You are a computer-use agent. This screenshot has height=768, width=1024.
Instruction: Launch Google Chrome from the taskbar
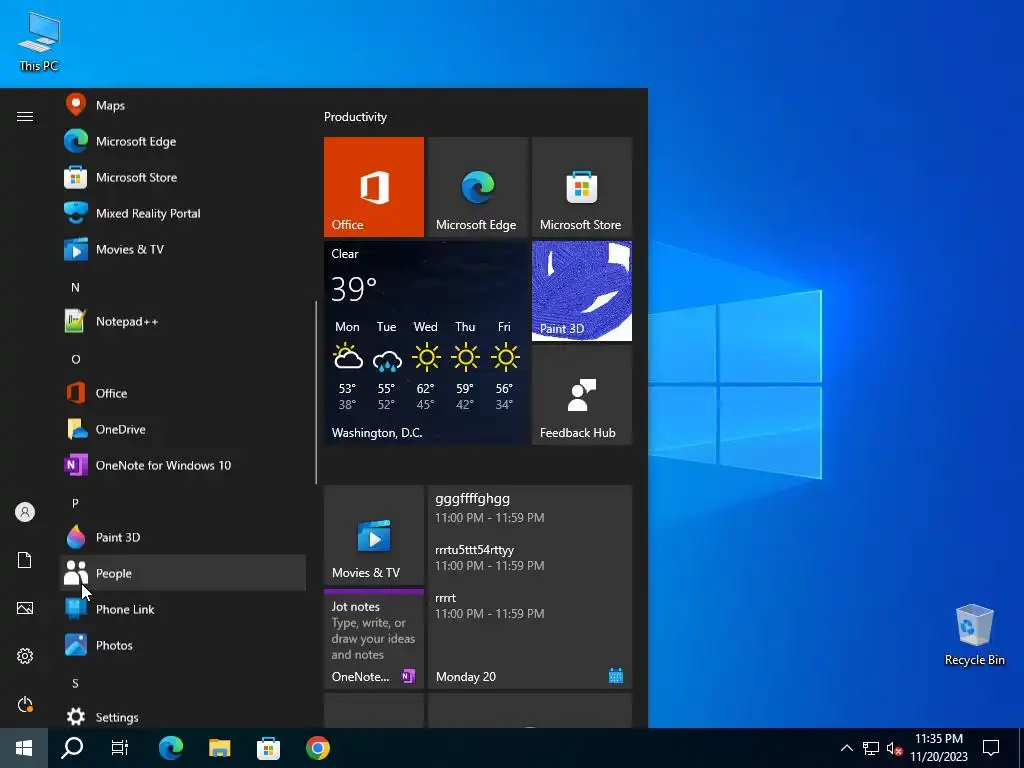317,748
